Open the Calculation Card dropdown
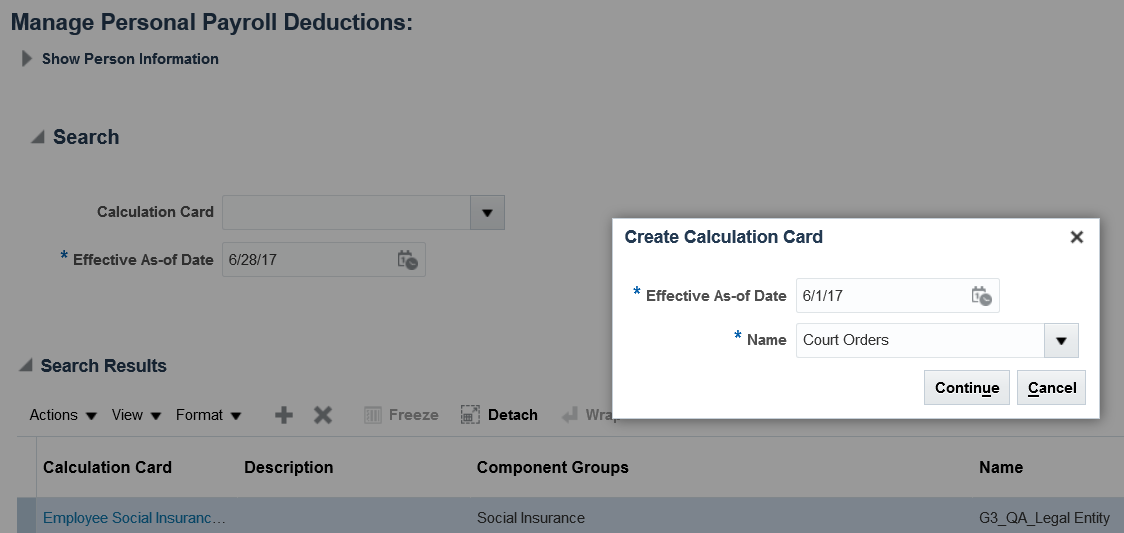Screen dimensions: 1124x533 coord(487,212)
